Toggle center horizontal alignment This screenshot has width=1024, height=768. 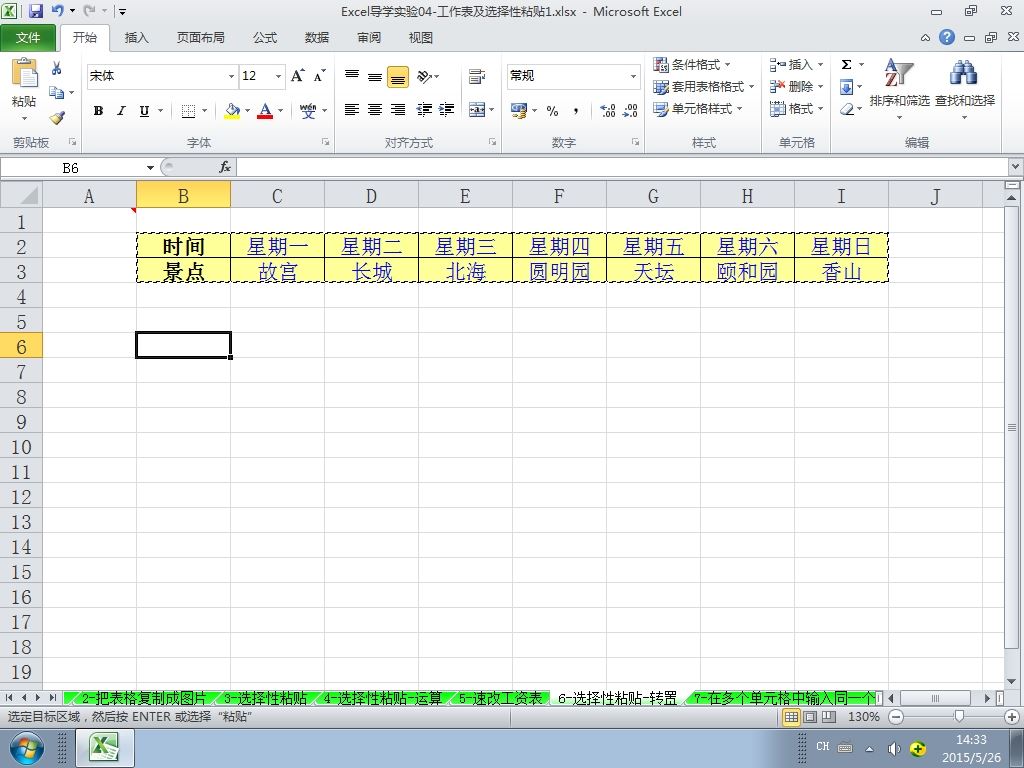375,110
